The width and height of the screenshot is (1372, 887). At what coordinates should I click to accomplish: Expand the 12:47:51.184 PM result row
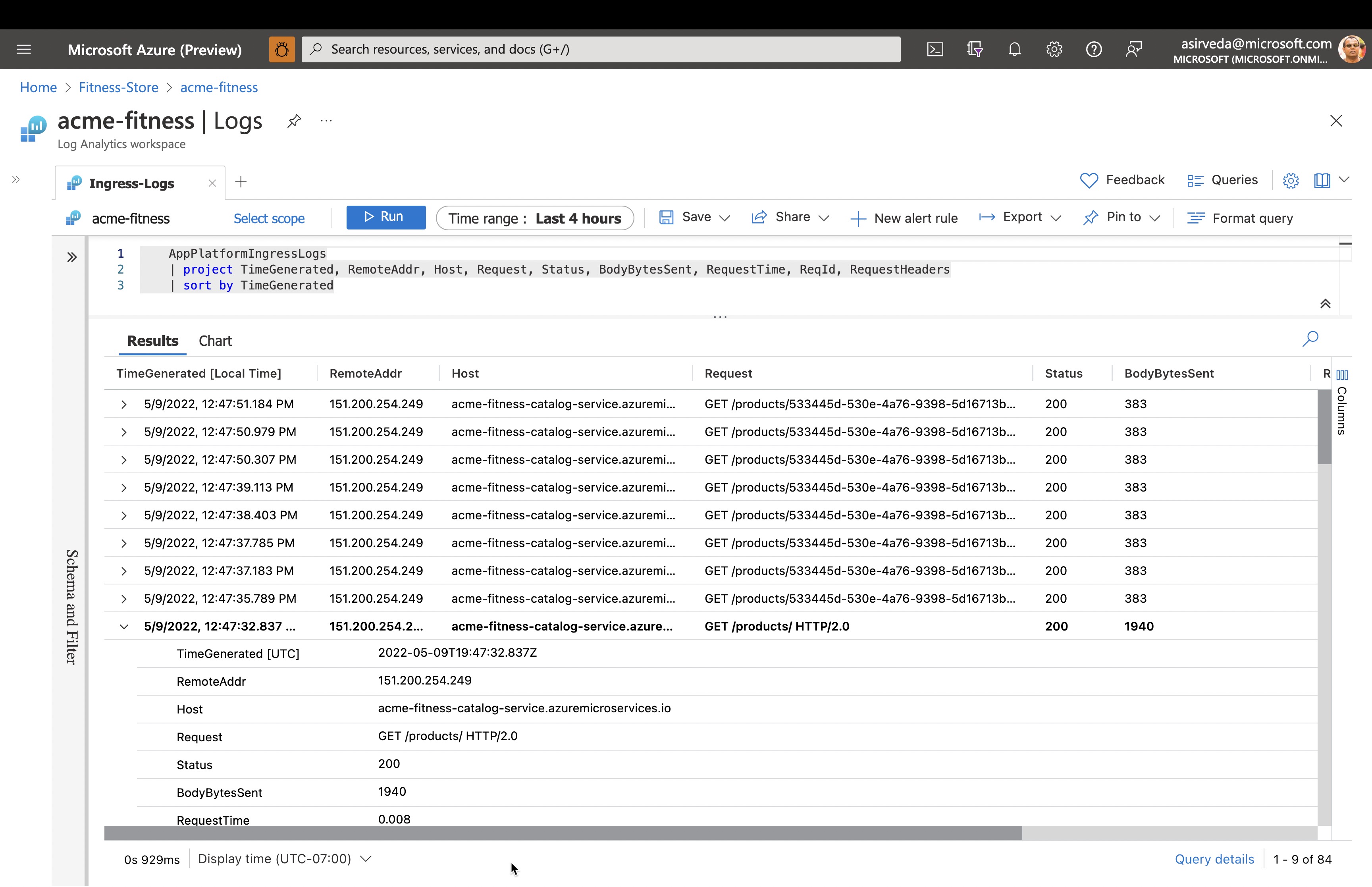(124, 404)
